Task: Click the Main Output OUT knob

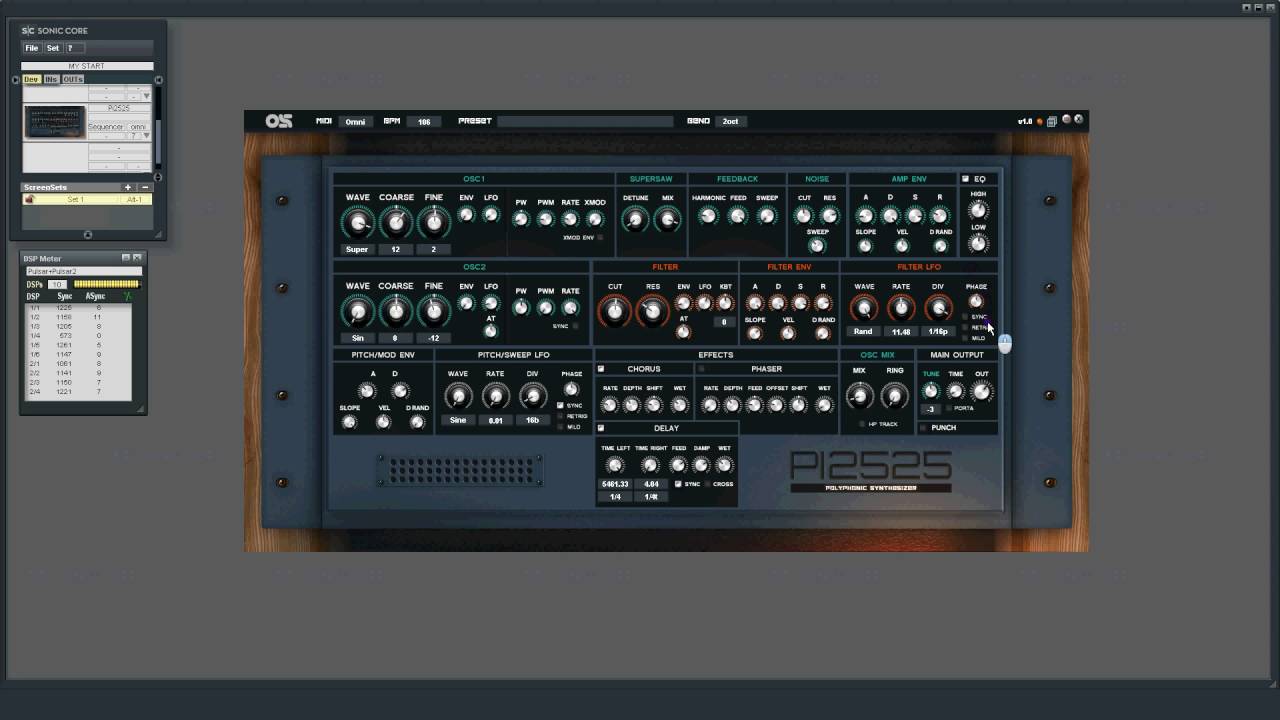Action: click(981, 392)
